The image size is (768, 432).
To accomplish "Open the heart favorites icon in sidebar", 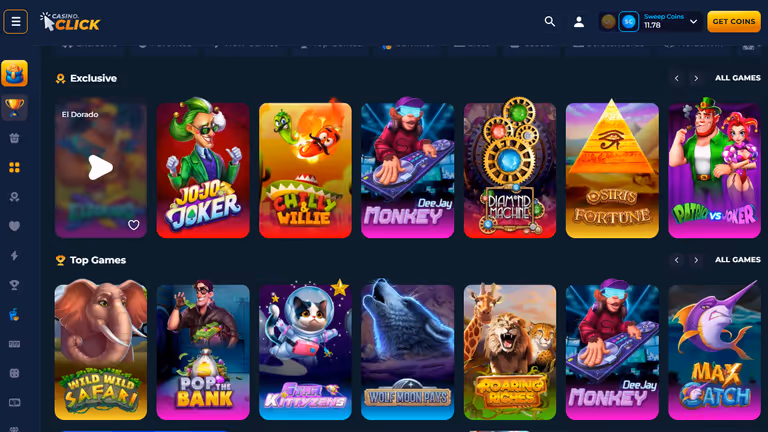I will (x=14, y=226).
